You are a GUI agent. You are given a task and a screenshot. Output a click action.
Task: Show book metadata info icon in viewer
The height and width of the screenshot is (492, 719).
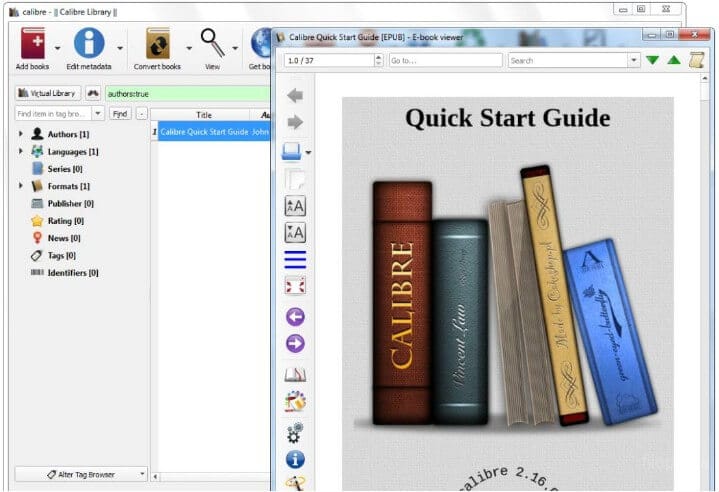(x=295, y=459)
